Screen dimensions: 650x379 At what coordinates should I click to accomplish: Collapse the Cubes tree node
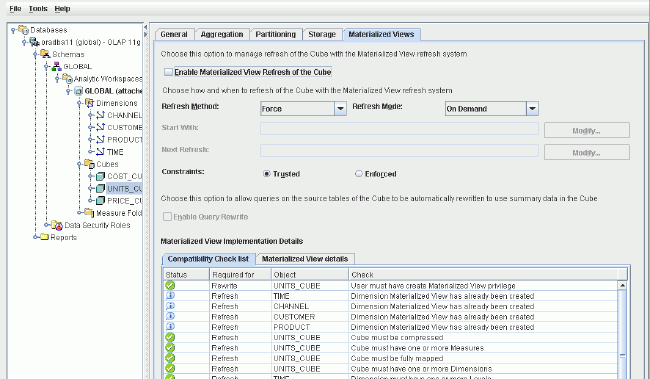[x=79, y=164]
